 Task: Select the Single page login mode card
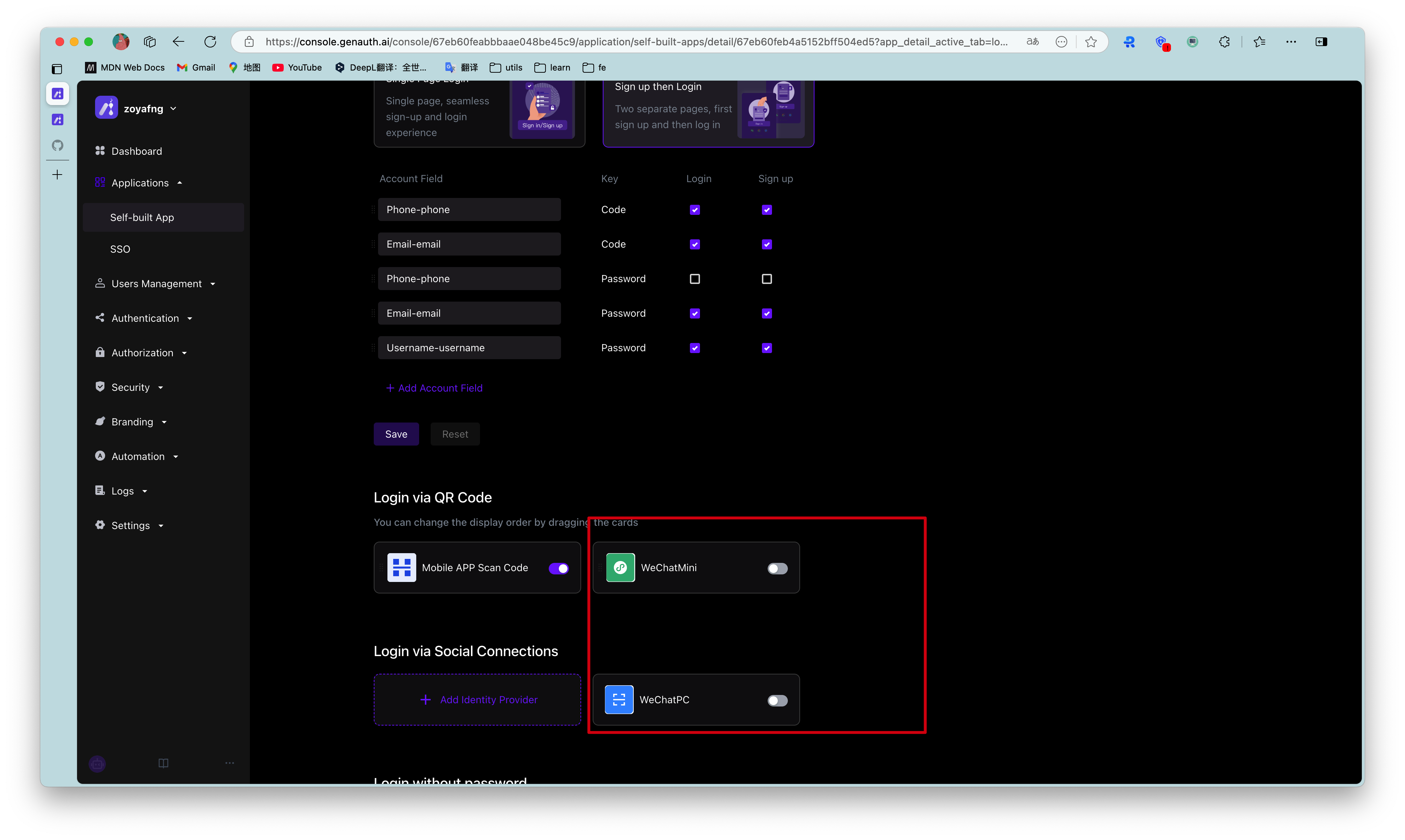[479, 113]
